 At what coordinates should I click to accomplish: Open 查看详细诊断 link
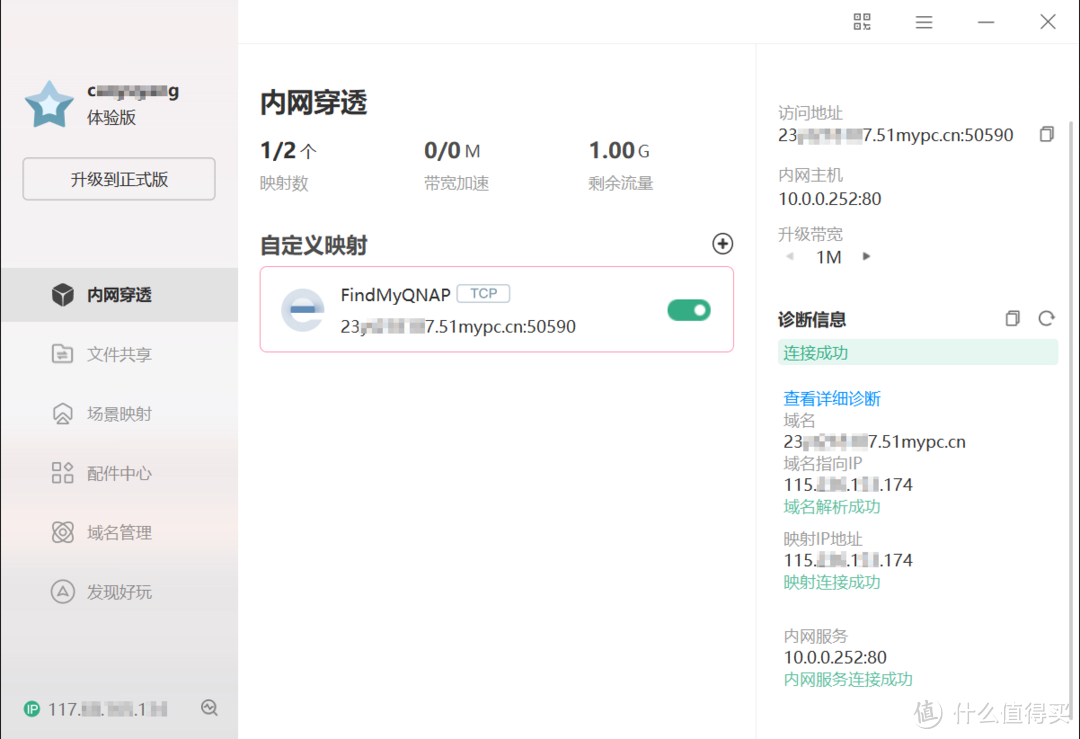(832, 398)
